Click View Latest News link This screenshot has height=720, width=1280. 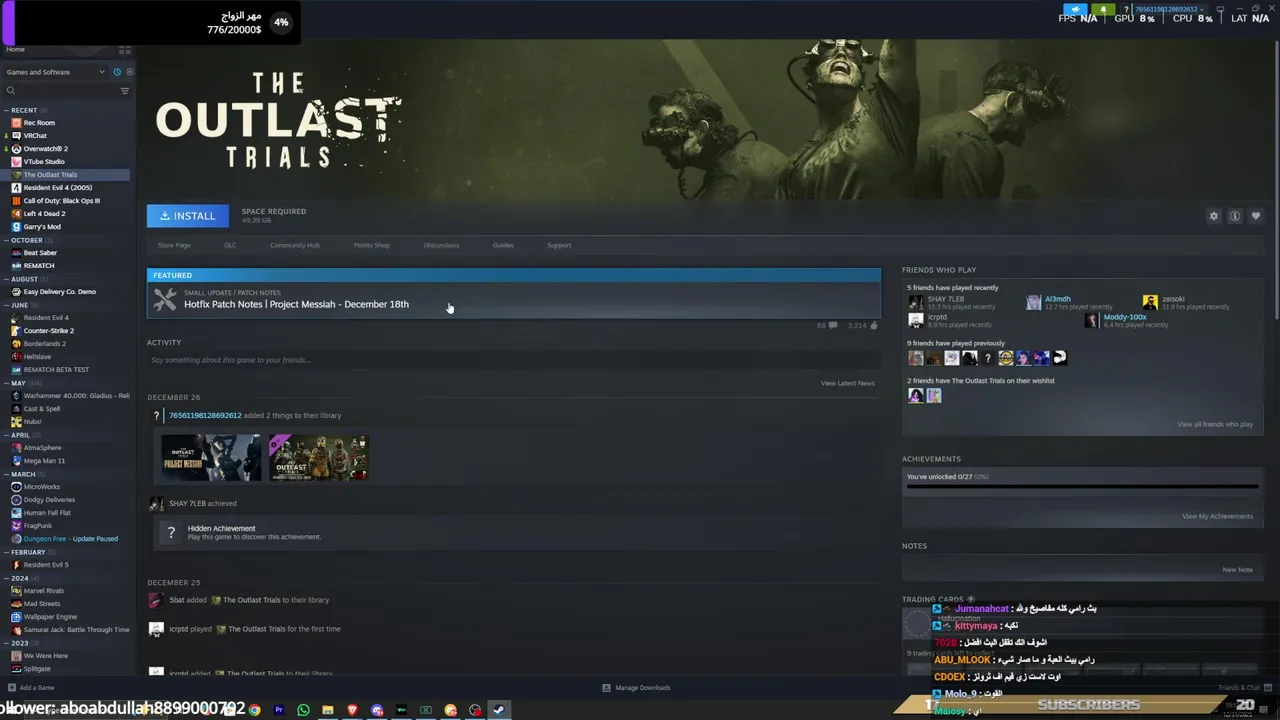click(848, 383)
